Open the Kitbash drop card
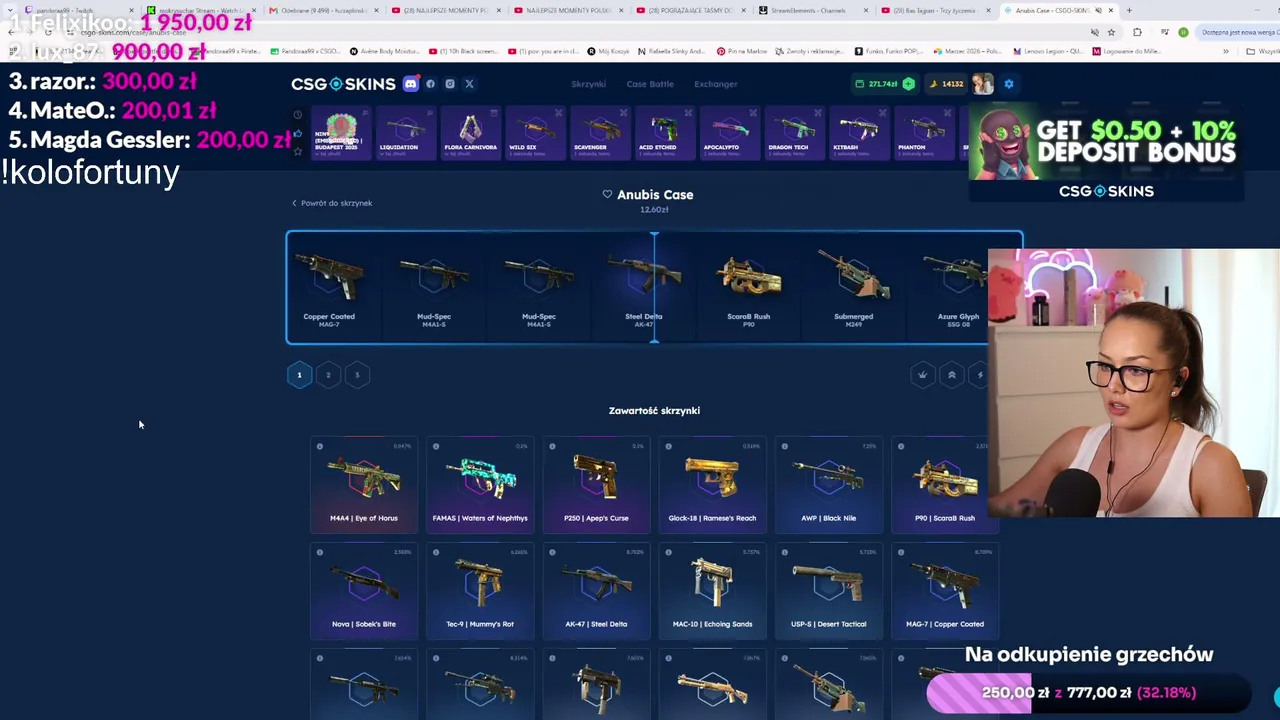The image size is (1280, 720). coord(860,132)
